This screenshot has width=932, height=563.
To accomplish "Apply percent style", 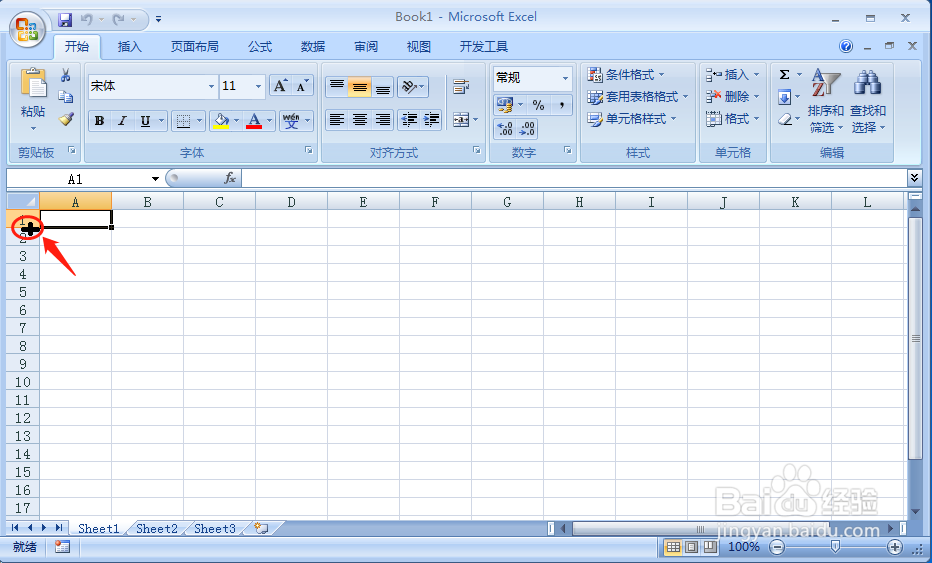I will 539,105.
